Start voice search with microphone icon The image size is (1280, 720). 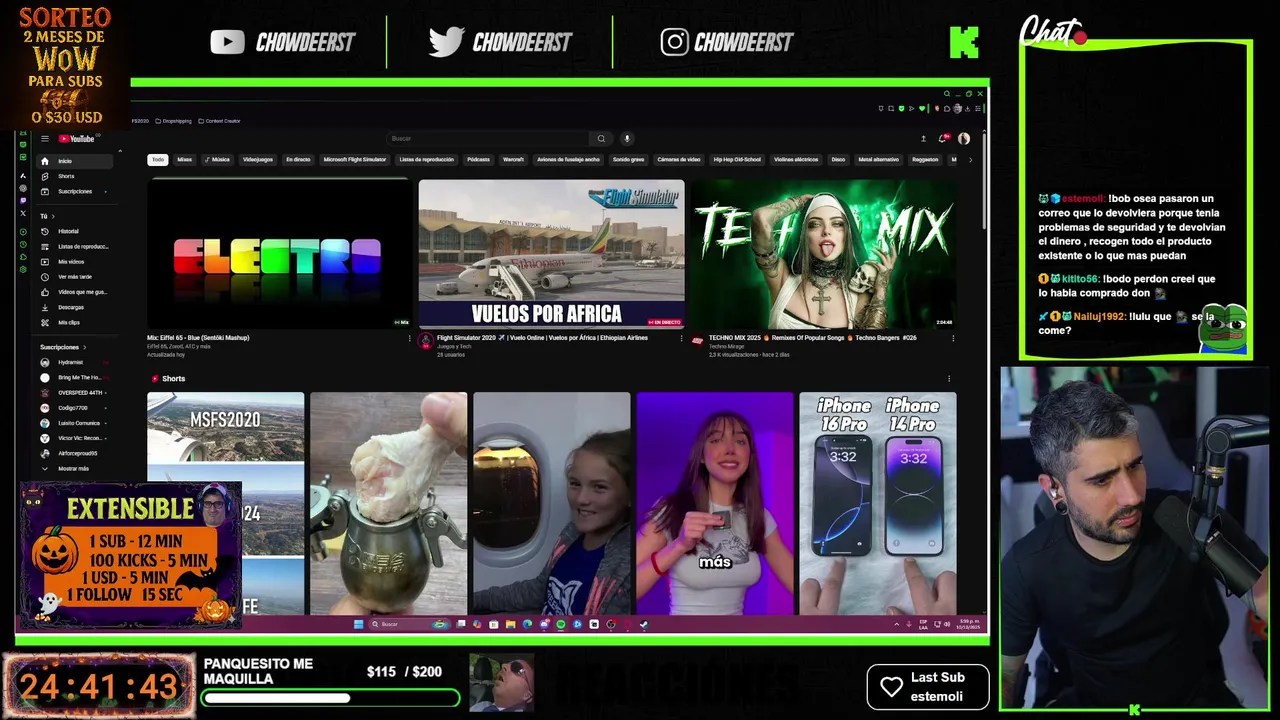[x=627, y=139]
